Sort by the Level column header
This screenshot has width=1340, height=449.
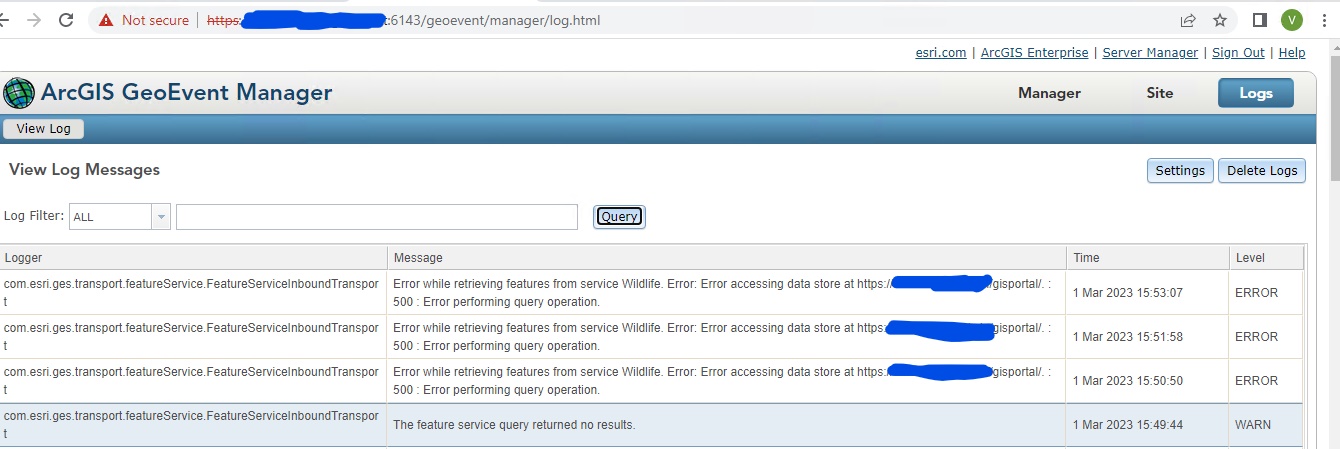[x=1266, y=257]
